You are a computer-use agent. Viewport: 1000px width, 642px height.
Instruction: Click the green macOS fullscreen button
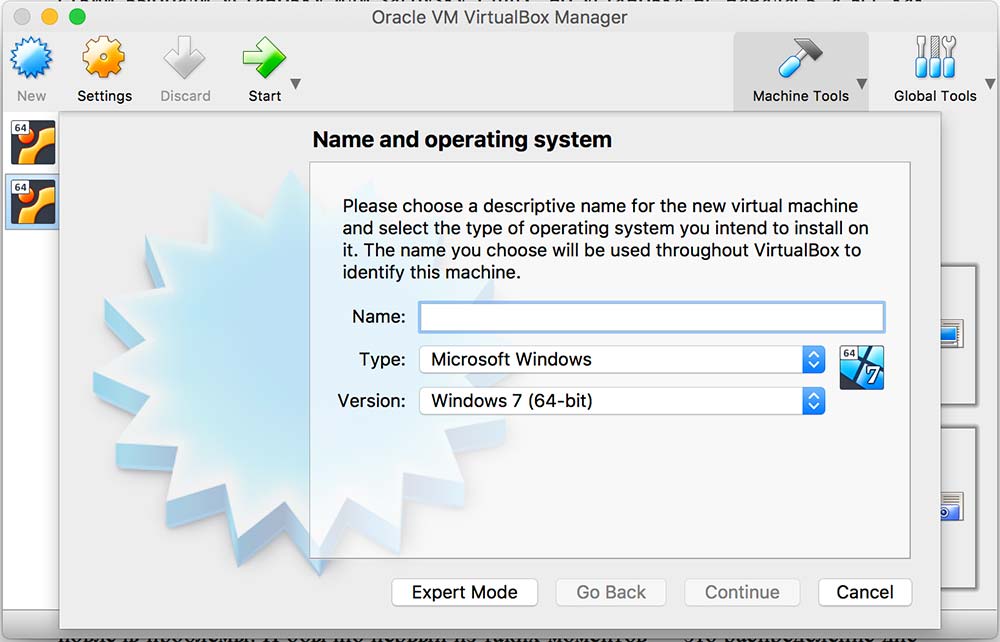[x=78, y=17]
